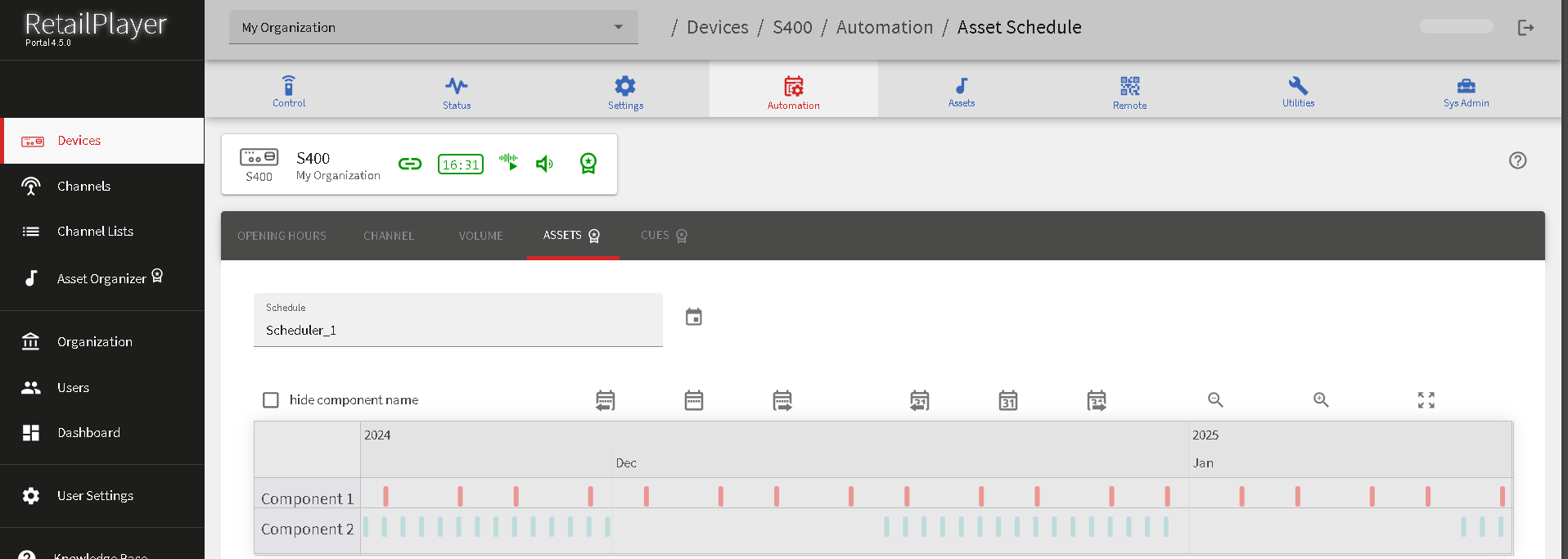Screen dimensions: 1568x559
Task: Open the help question mark icon
Action: click(1517, 160)
